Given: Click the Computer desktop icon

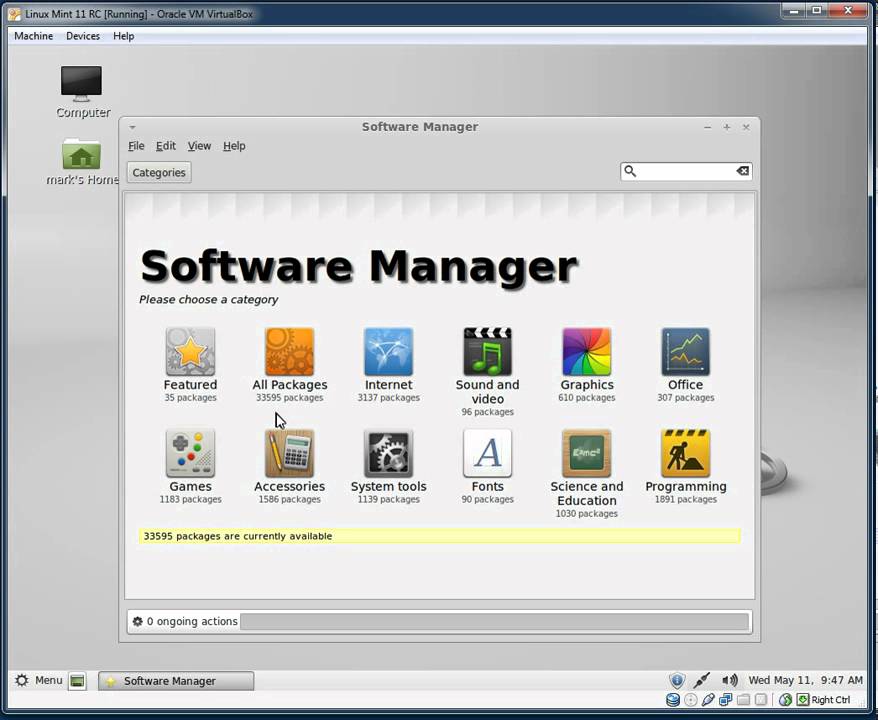Looking at the screenshot, I should [82, 83].
